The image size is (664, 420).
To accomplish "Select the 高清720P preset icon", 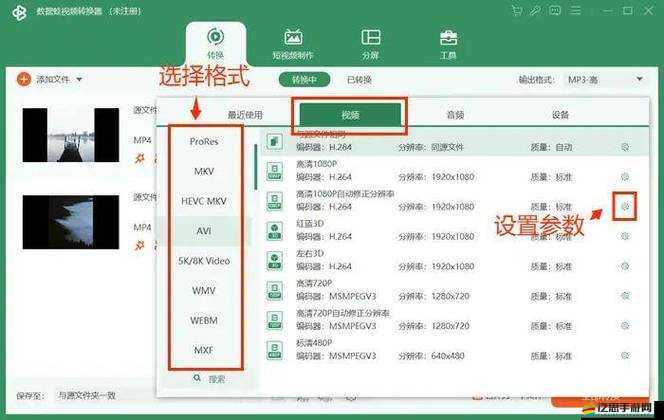I will tap(275, 291).
